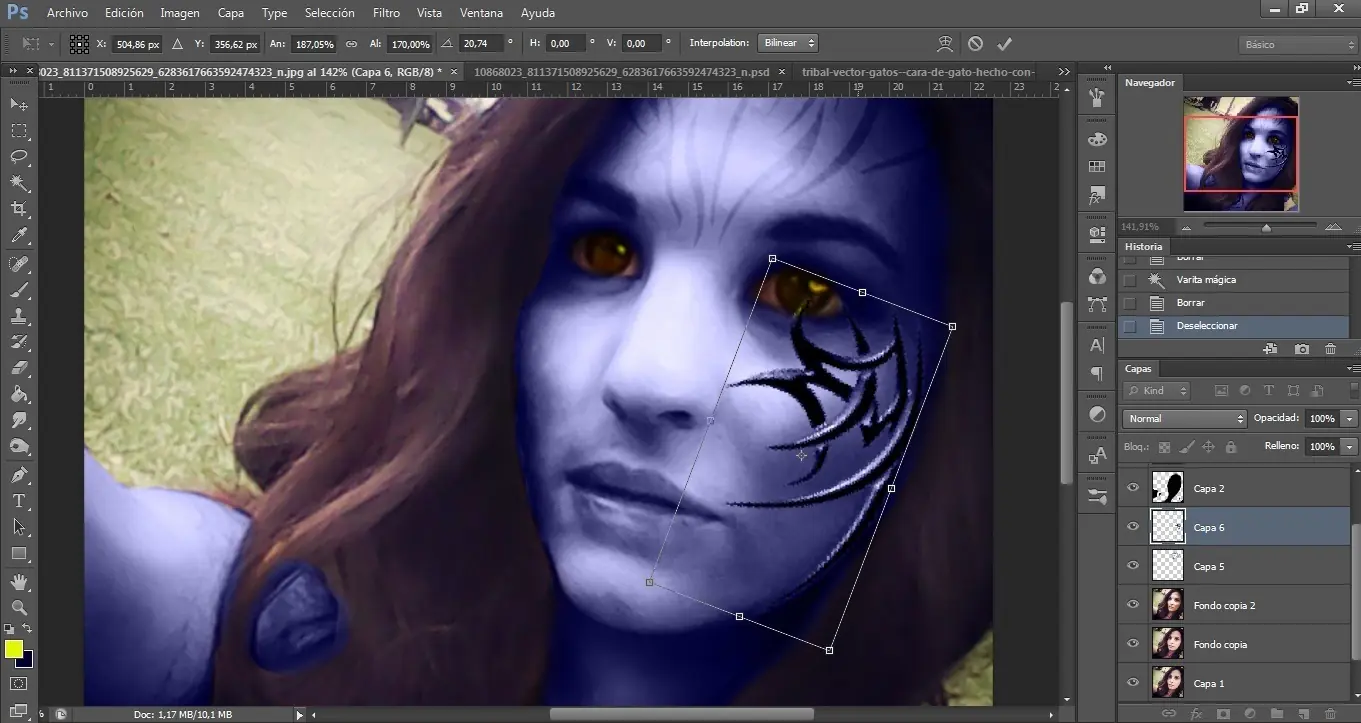Image resolution: width=1361 pixels, height=723 pixels.
Task: Select the Lasso tool
Action: [19, 157]
